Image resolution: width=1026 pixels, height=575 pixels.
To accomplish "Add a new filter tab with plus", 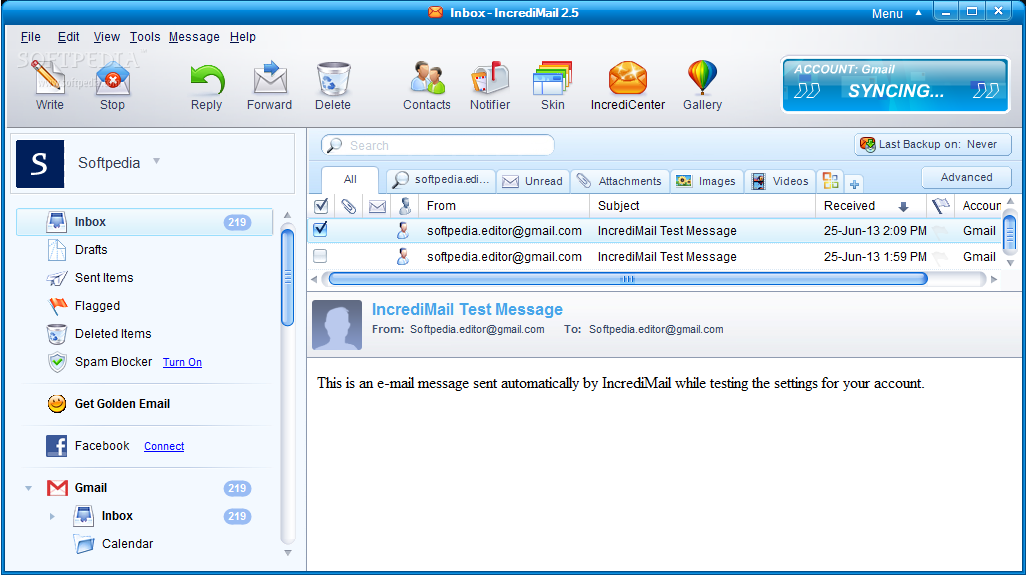I will point(854,184).
